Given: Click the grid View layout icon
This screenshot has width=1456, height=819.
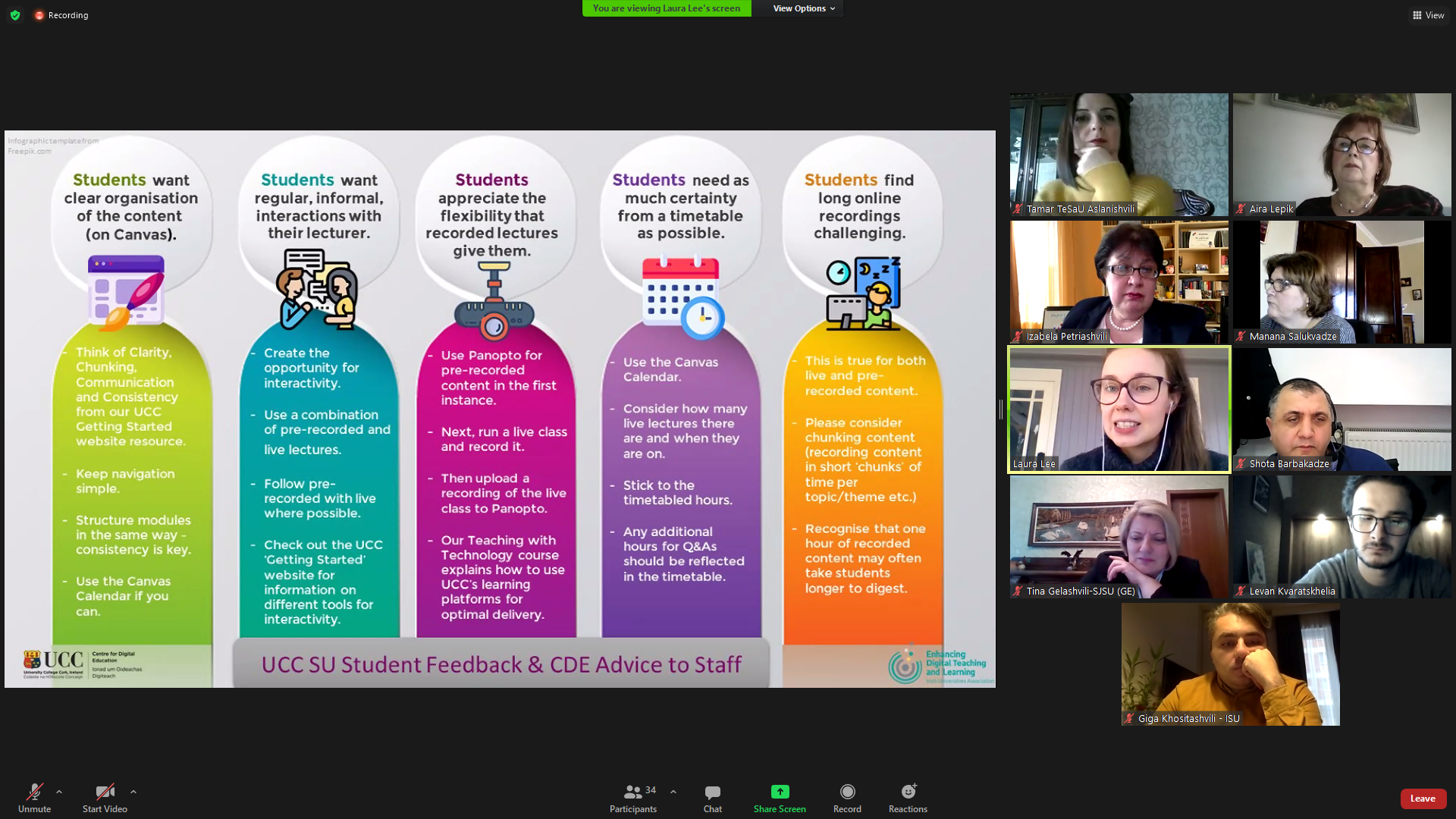Looking at the screenshot, I should click(1417, 15).
